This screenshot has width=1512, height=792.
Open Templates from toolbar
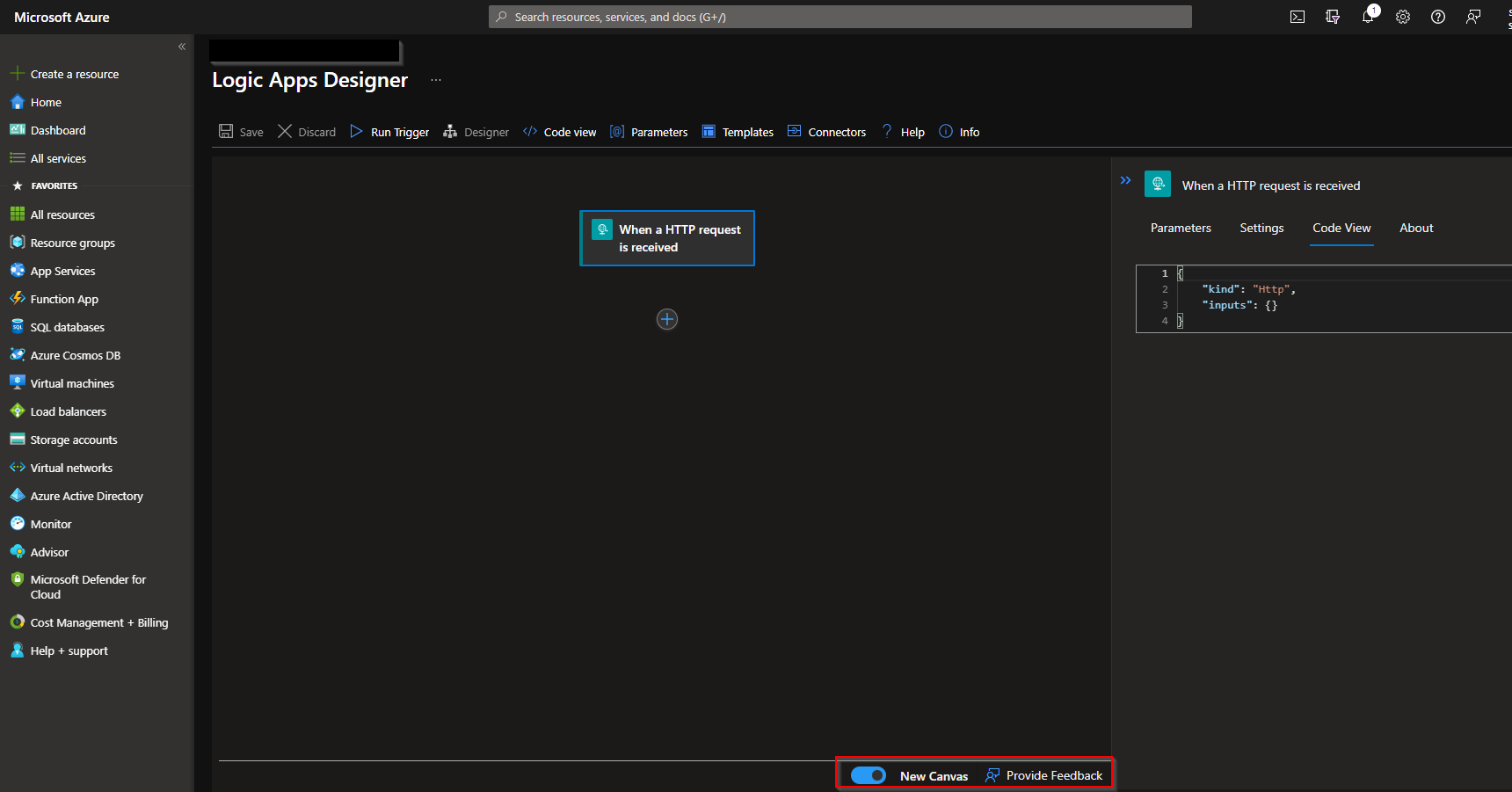(x=738, y=132)
